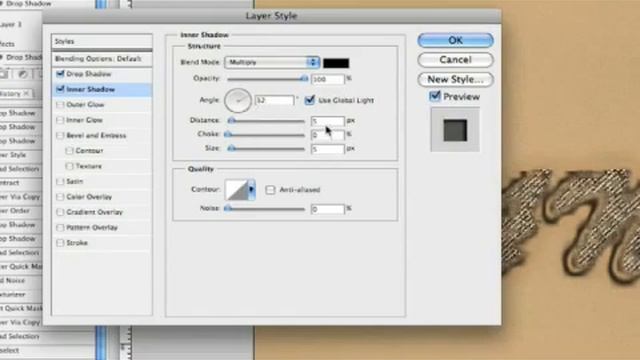Open the black shadow color swatch

click(336, 63)
